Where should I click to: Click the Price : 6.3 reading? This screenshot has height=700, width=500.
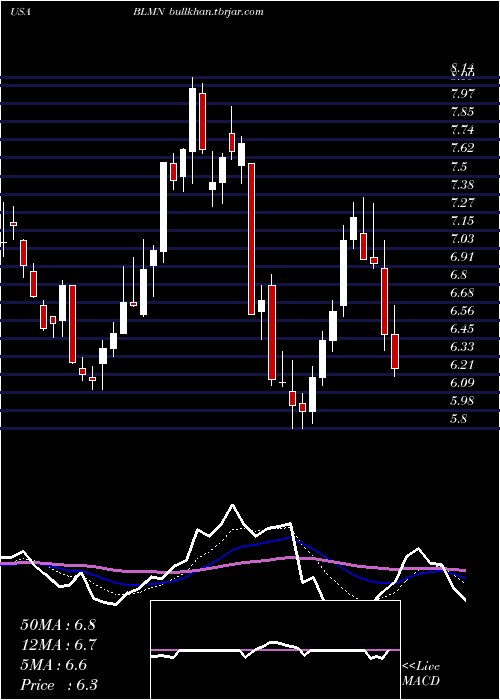[59, 685]
